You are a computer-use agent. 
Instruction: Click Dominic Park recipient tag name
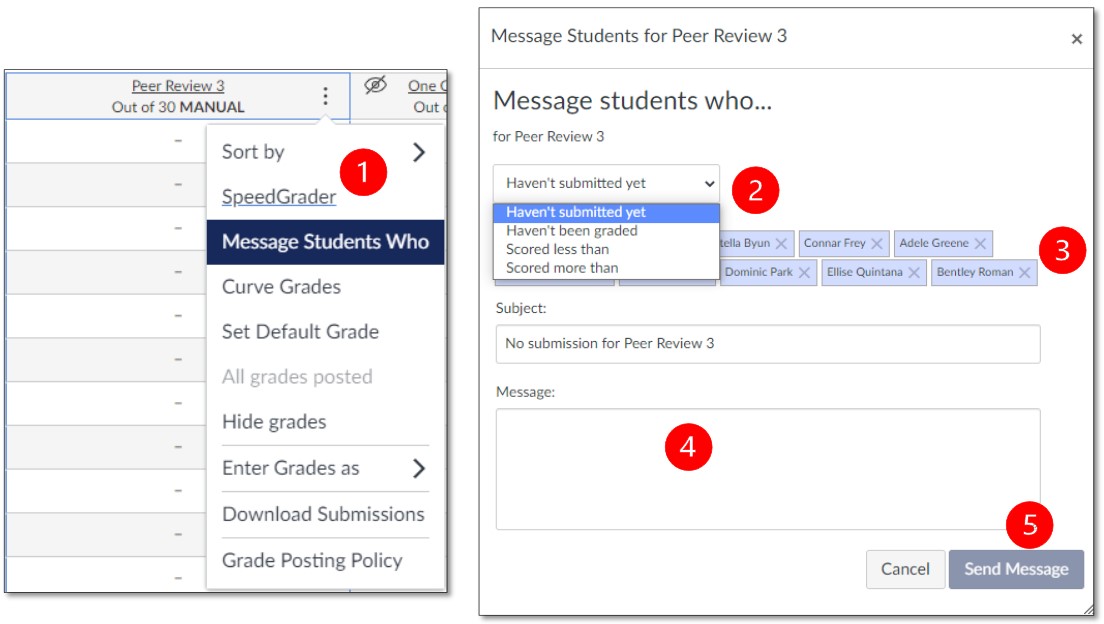[x=758, y=272]
